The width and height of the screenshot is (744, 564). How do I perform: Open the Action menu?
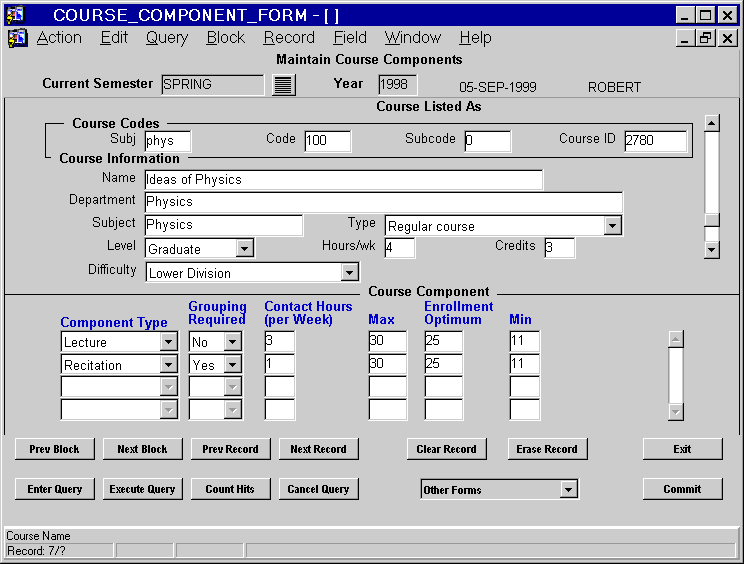point(59,37)
